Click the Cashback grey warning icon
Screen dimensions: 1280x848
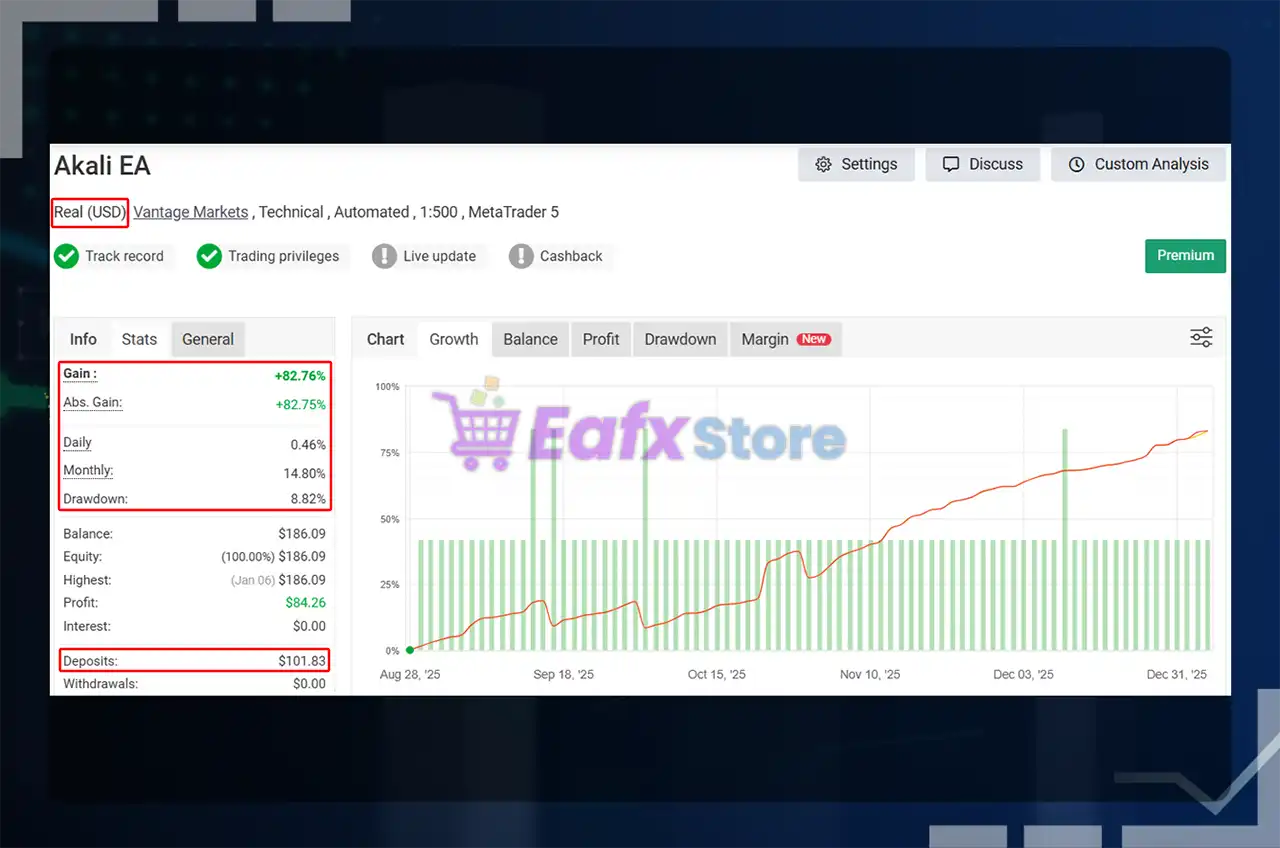tap(521, 257)
